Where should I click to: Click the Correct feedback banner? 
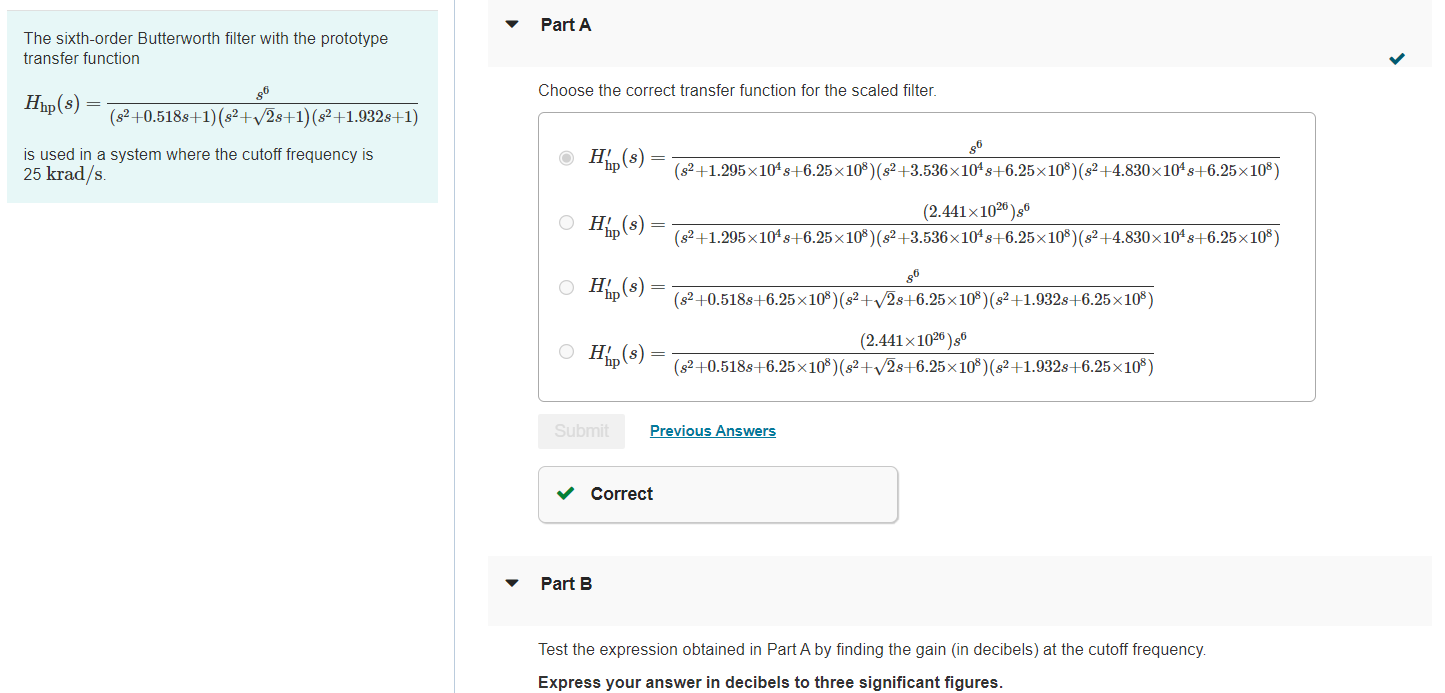click(717, 493)
